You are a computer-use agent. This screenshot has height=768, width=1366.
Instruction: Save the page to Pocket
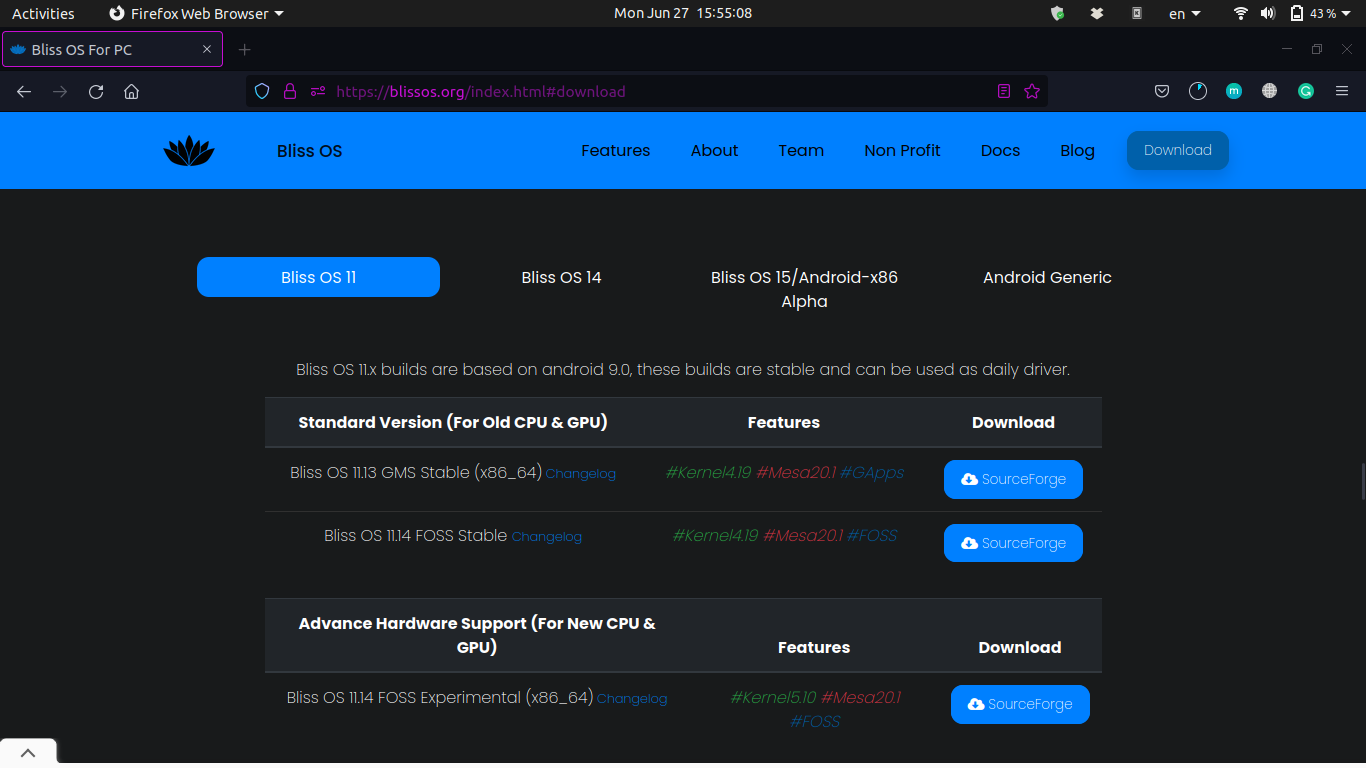[x=1161, y=91]
